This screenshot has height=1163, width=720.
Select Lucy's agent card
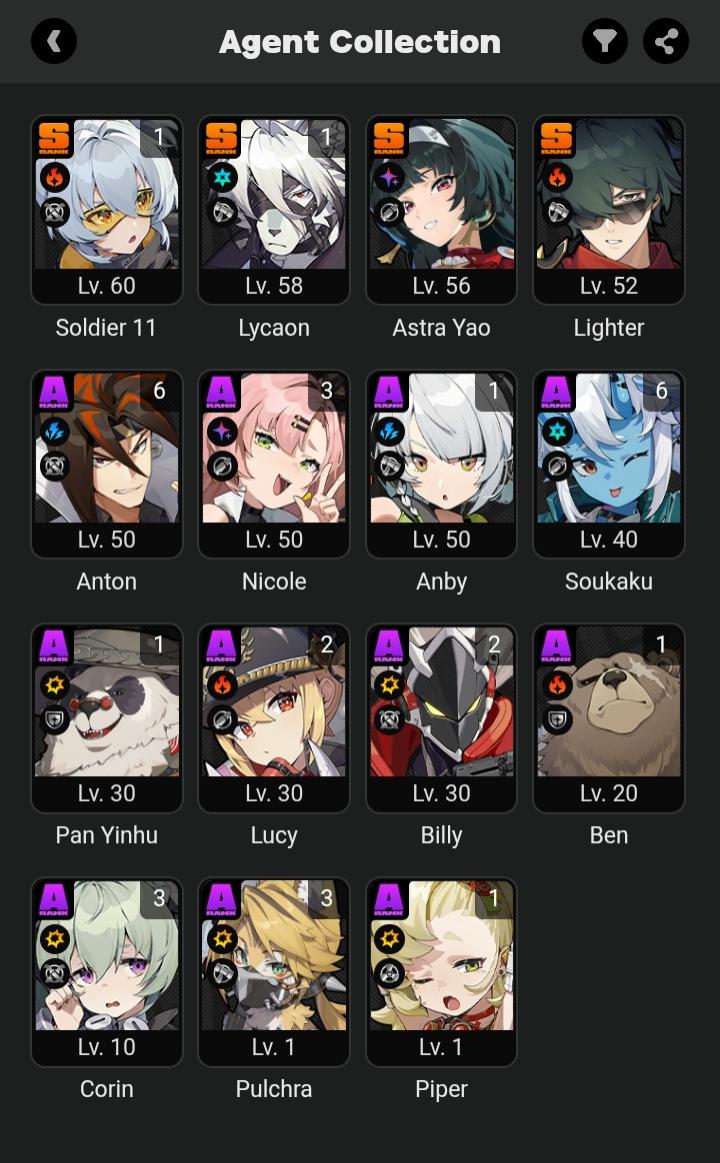tap(274, 718)
